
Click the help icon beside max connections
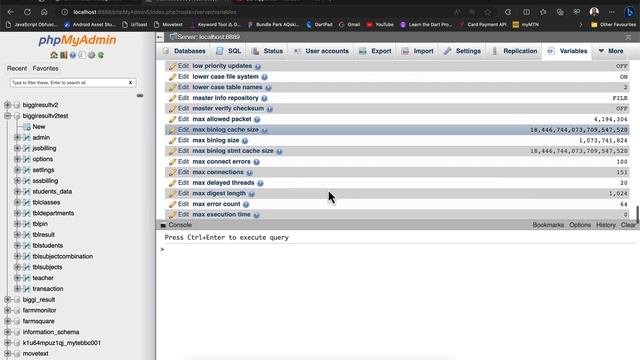click(x=249, y=173)
